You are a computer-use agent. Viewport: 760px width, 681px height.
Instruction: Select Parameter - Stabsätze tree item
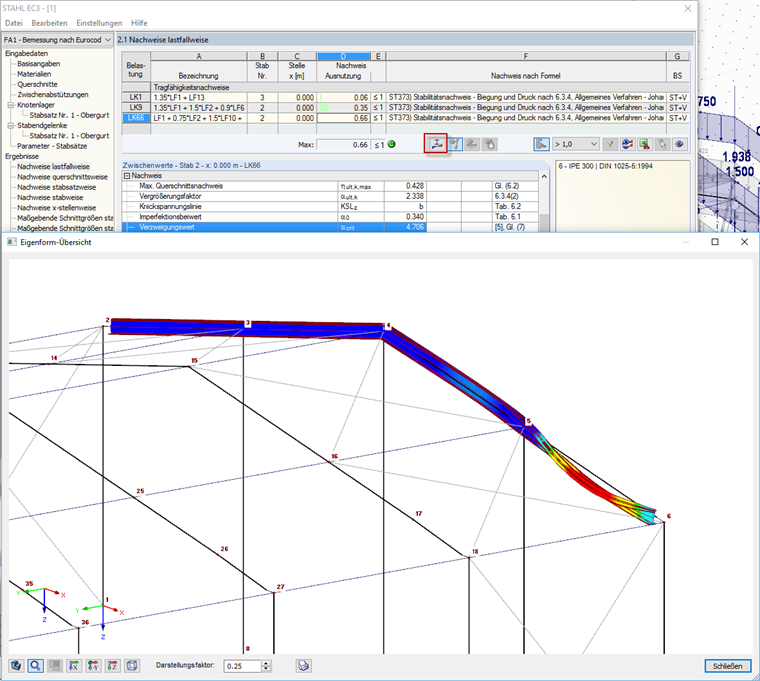coord(52,146)
